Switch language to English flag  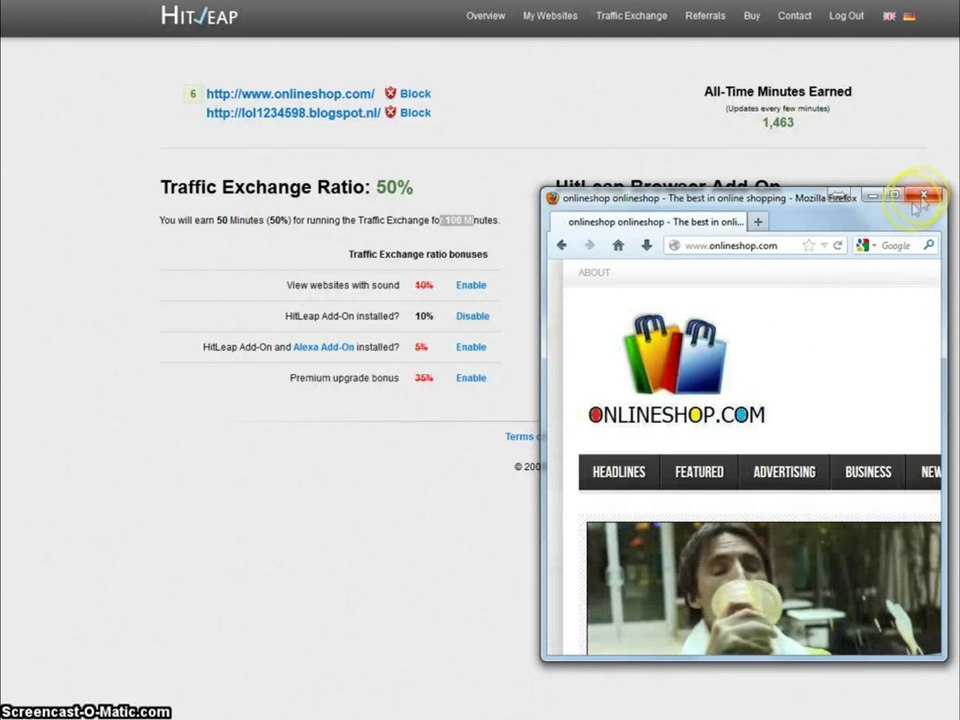coord(889,17)
